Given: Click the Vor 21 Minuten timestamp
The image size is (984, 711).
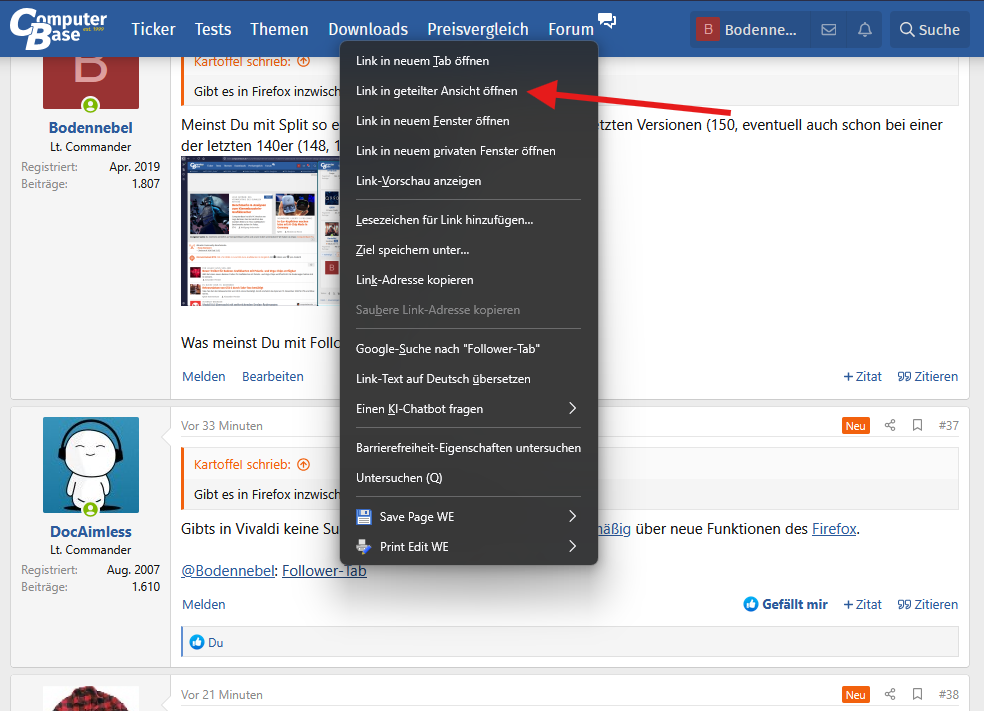Looking at the screenshot, I should tap(222, 695).
